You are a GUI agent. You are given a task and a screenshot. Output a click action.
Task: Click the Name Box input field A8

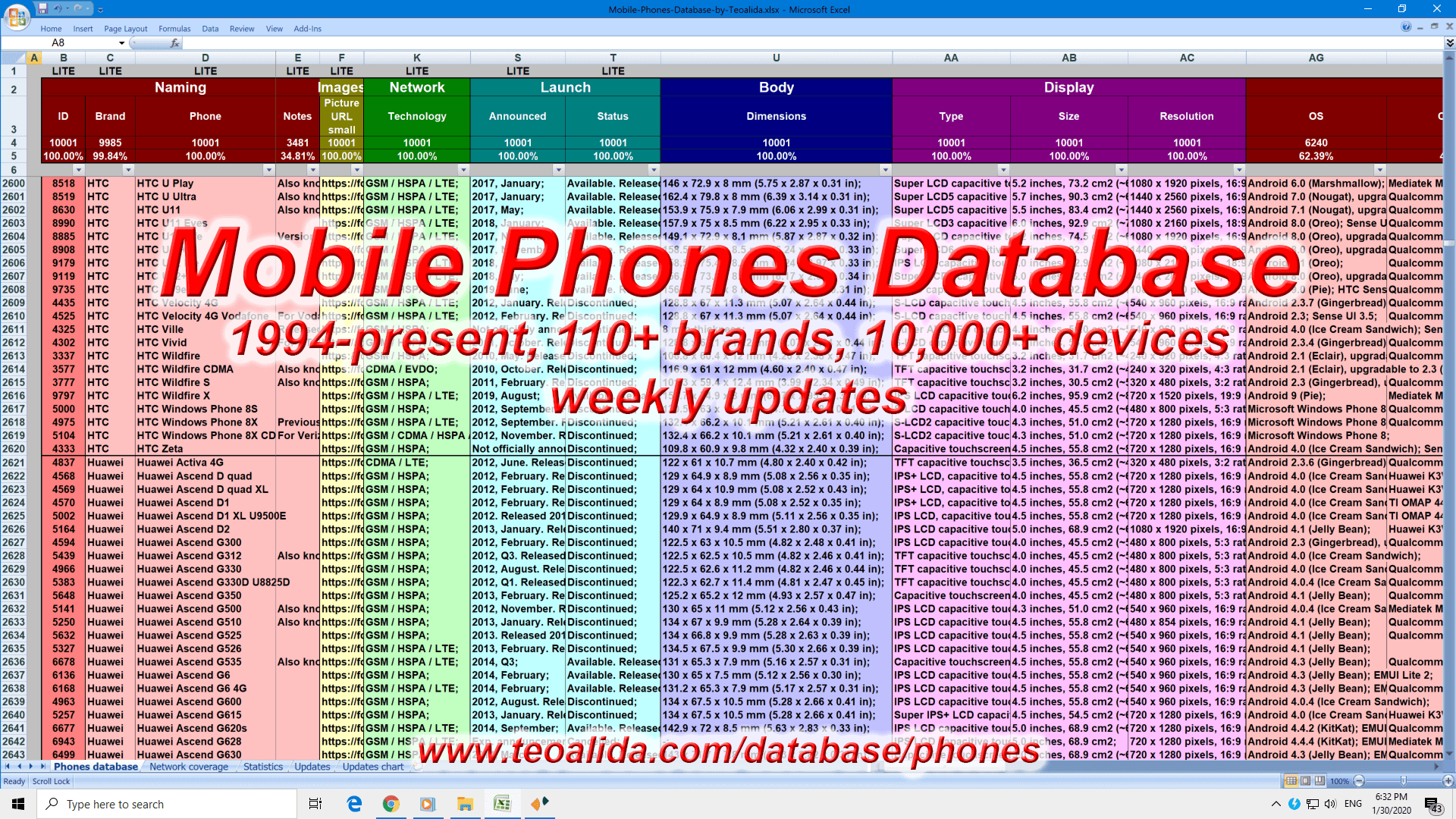tap(53, 43)
